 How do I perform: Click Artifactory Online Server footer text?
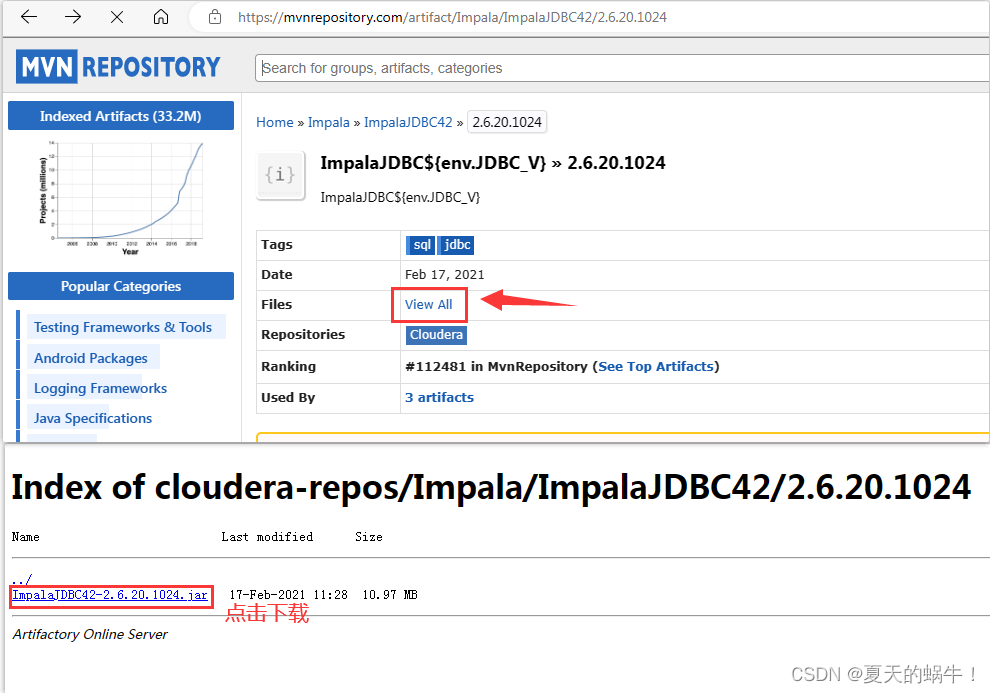point(90,634)
